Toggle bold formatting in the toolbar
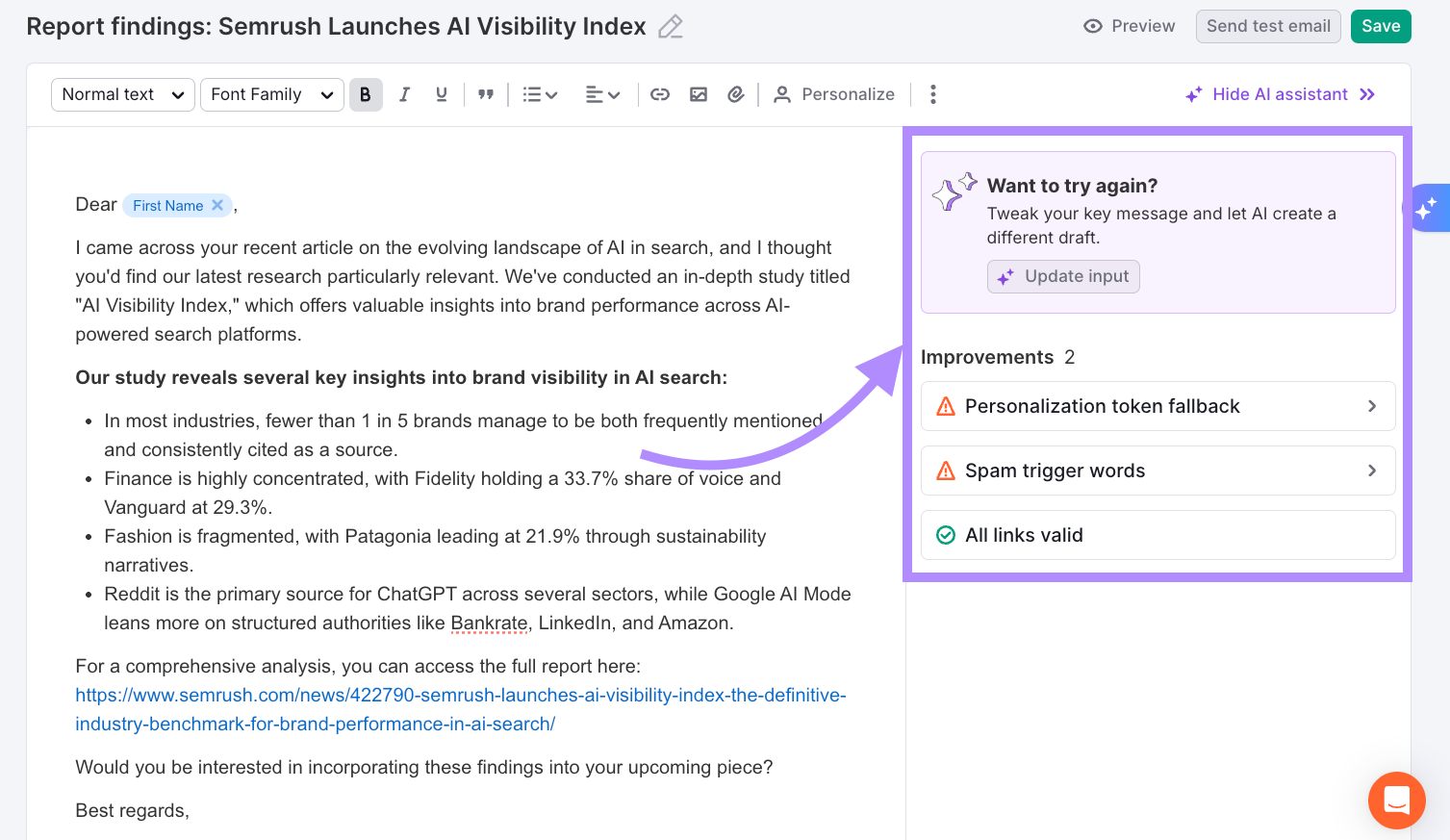 pyautogui.click(x=366, y=93)
